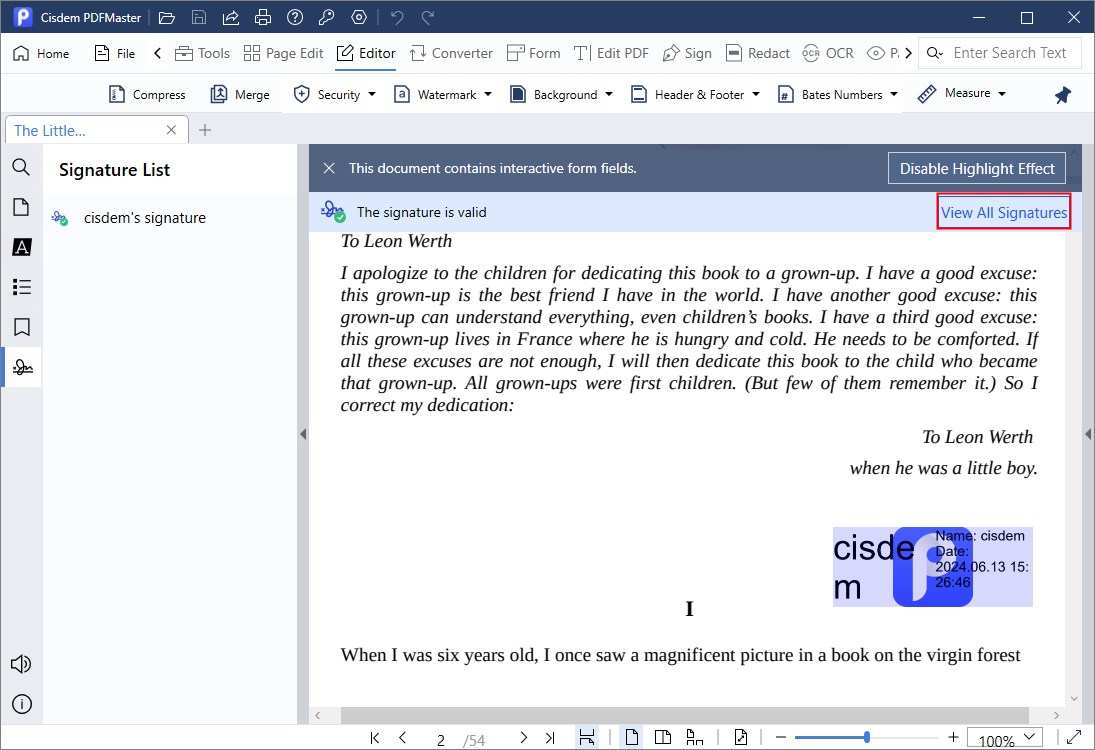Go to the Home tab
Viewport: 1095px width, 750px height.
pyautogui.click(x=42, y=53)
